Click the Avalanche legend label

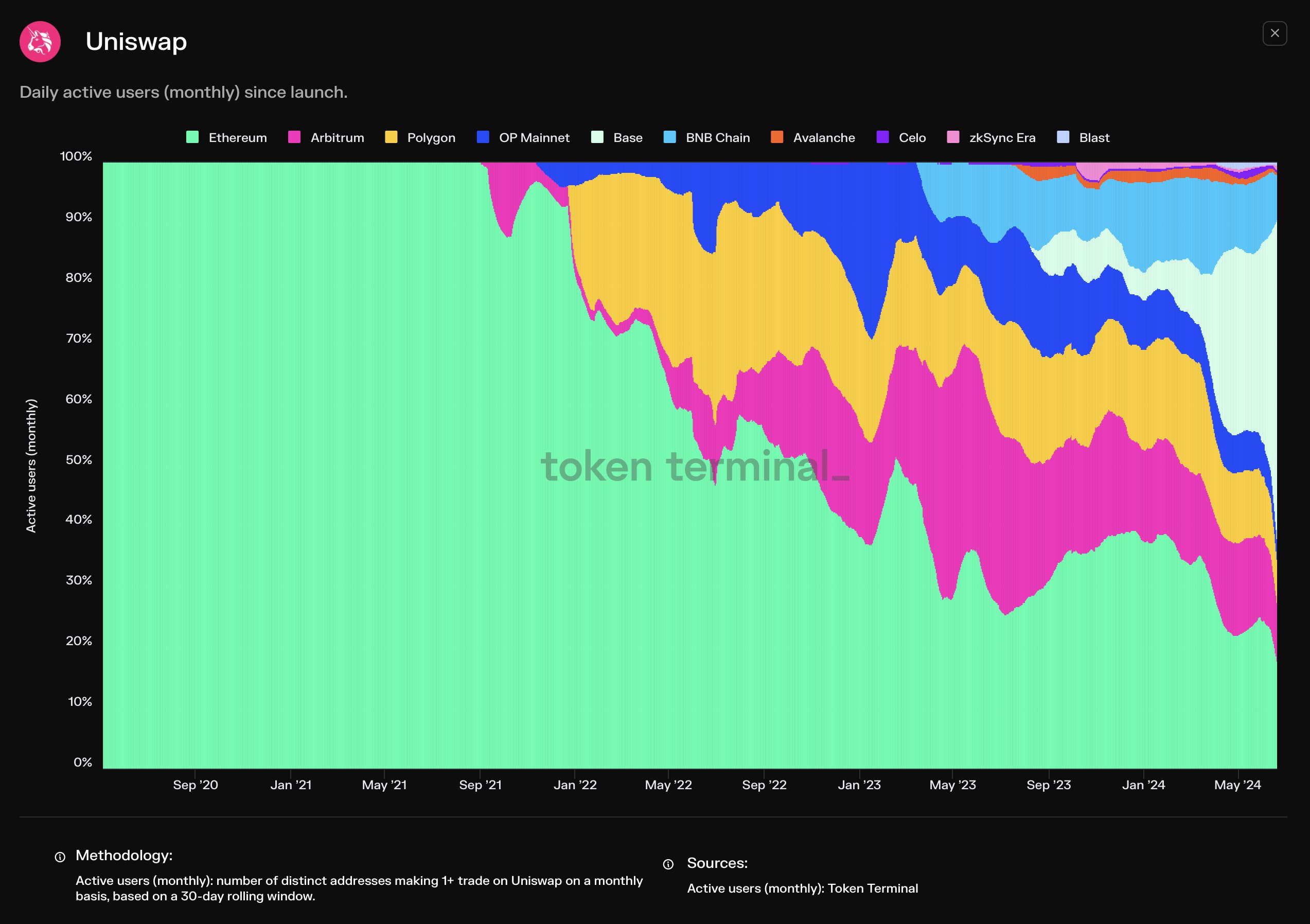click(x=824, y=138)
